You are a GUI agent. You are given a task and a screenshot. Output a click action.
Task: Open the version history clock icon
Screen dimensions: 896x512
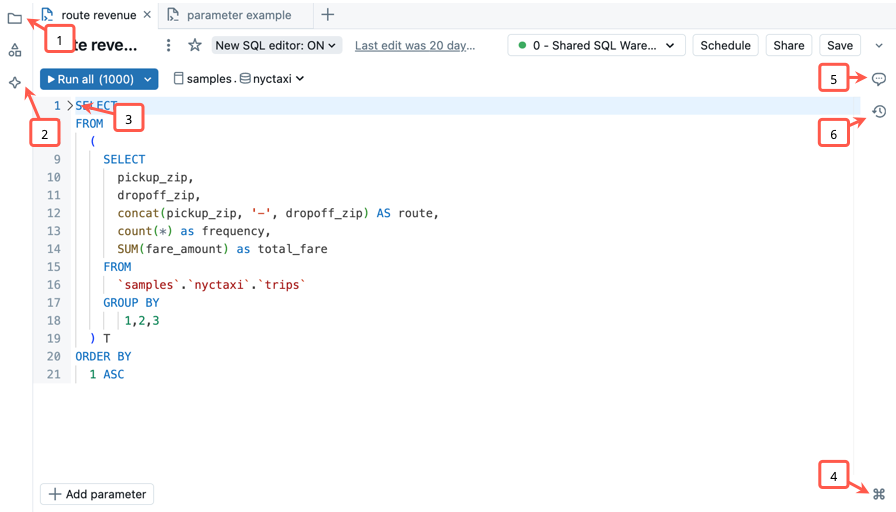(x=879, y=111)
